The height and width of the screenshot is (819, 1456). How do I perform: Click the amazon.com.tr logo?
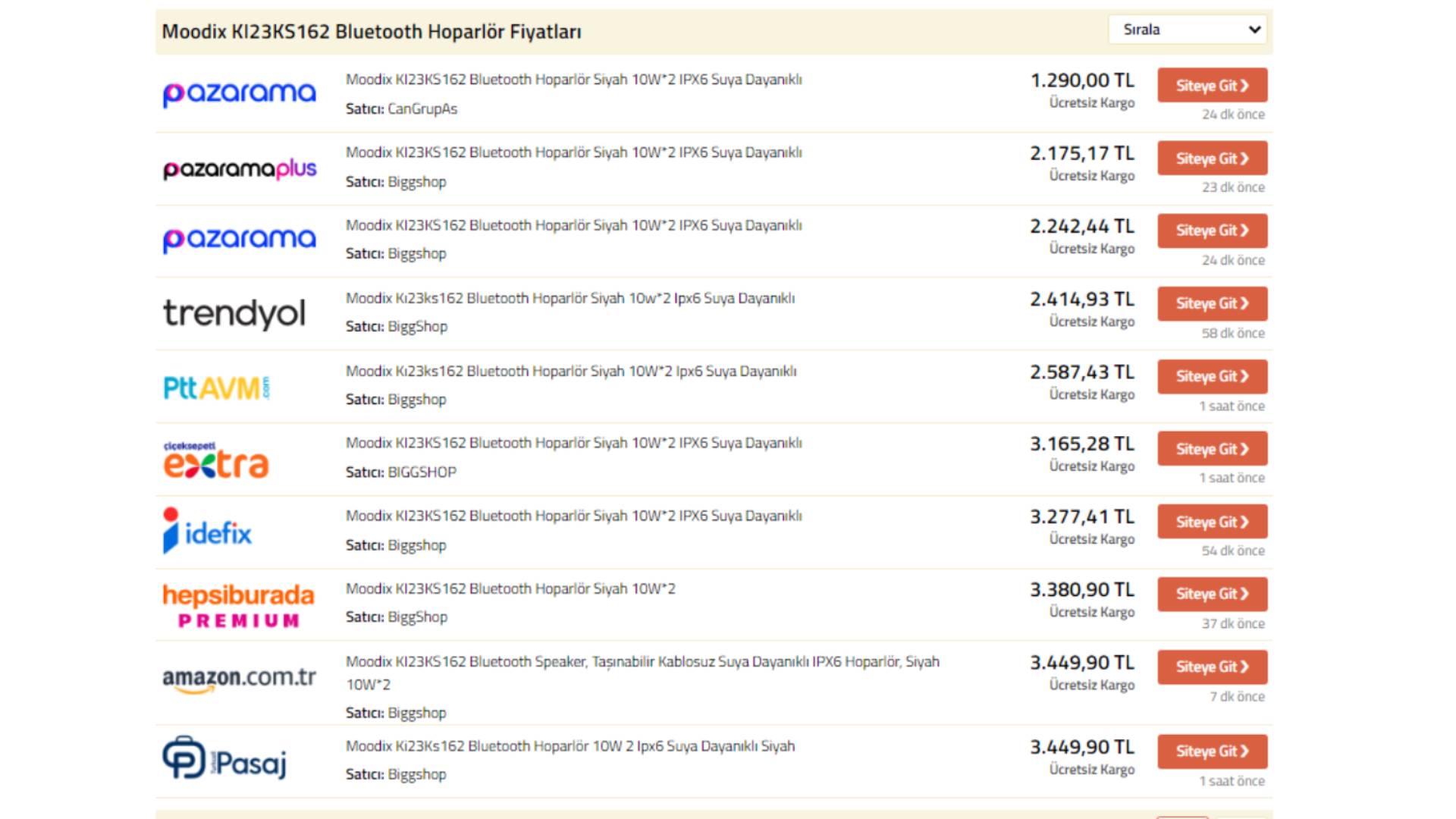coord(239,678)
